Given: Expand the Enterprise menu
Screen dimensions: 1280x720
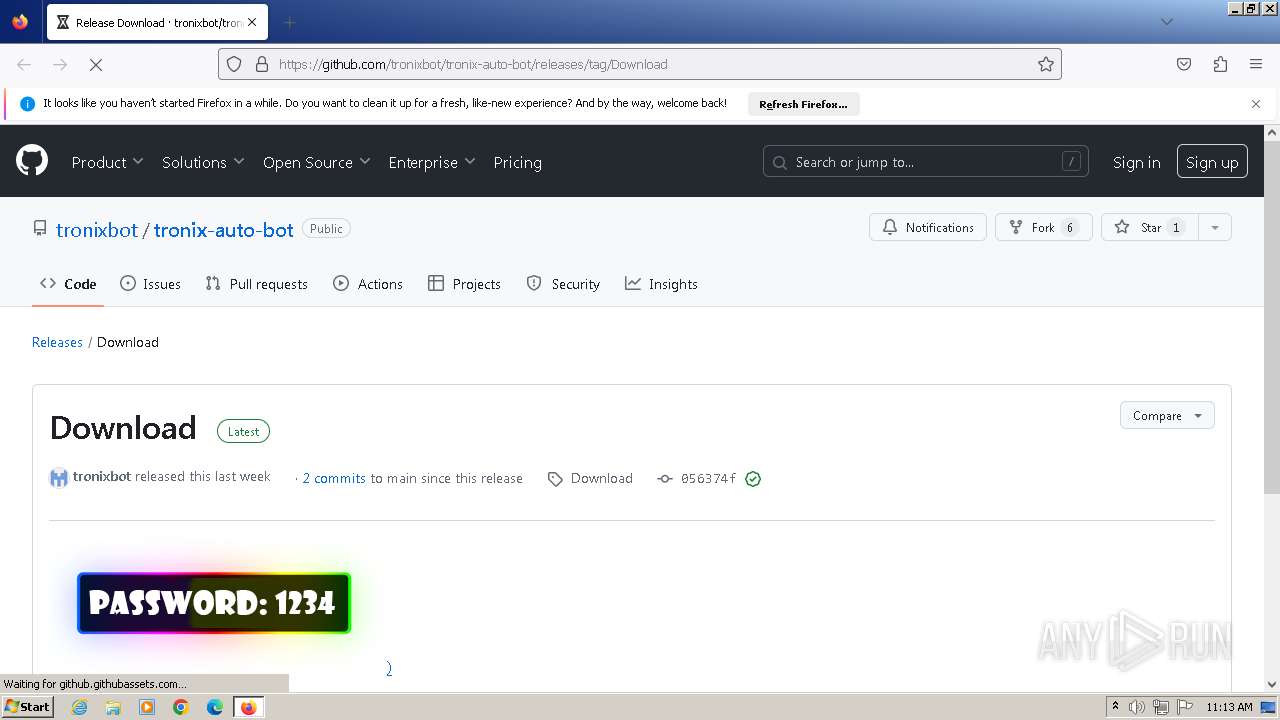Looking at the screenshot, I should (432, 162).
